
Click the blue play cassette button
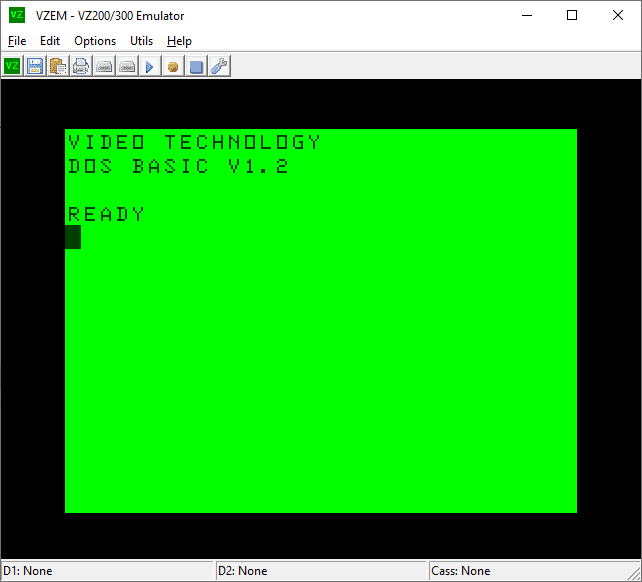tap(150, 66)
